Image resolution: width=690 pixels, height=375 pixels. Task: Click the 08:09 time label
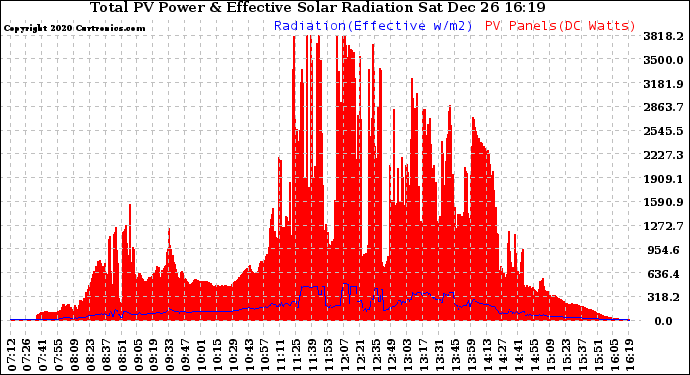click(x=74, y=355)
